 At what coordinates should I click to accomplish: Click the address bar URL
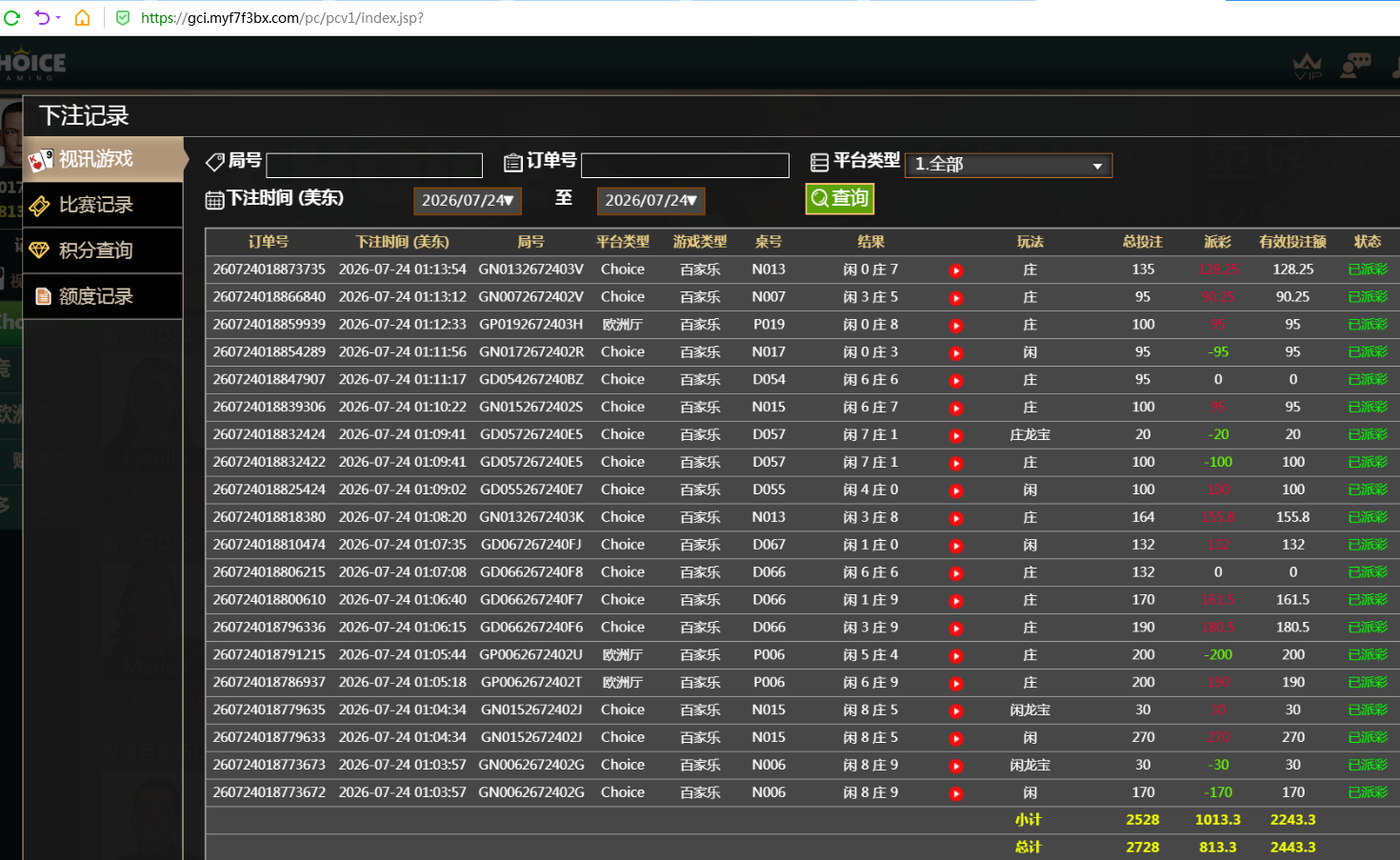(x=282, y=17)
